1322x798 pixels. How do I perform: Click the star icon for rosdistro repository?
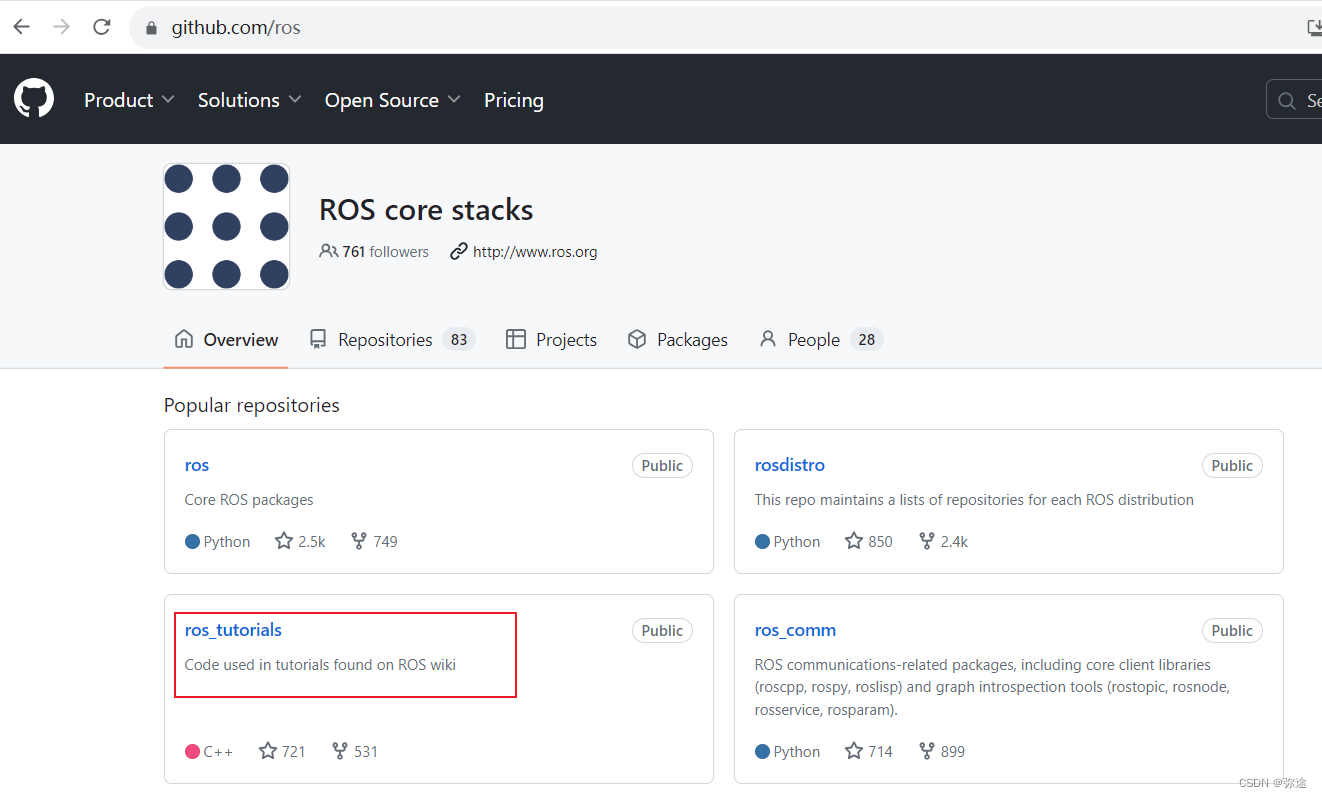click(x=854, y=541)
